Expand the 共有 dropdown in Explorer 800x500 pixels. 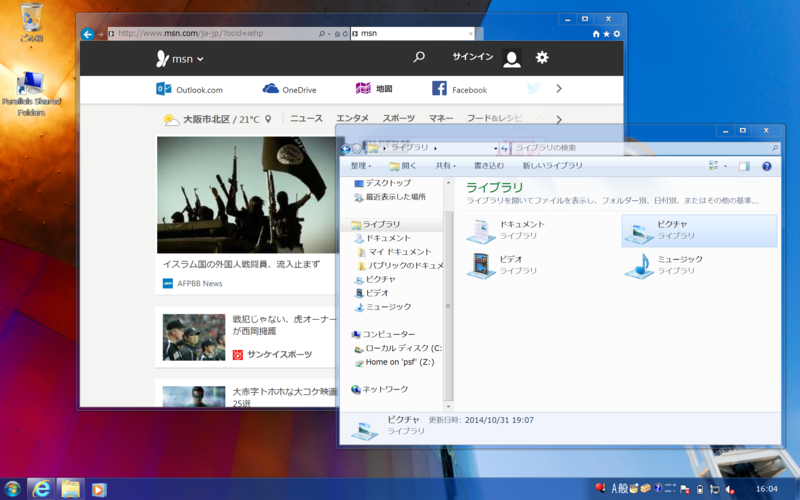click(x=445, y=166)
